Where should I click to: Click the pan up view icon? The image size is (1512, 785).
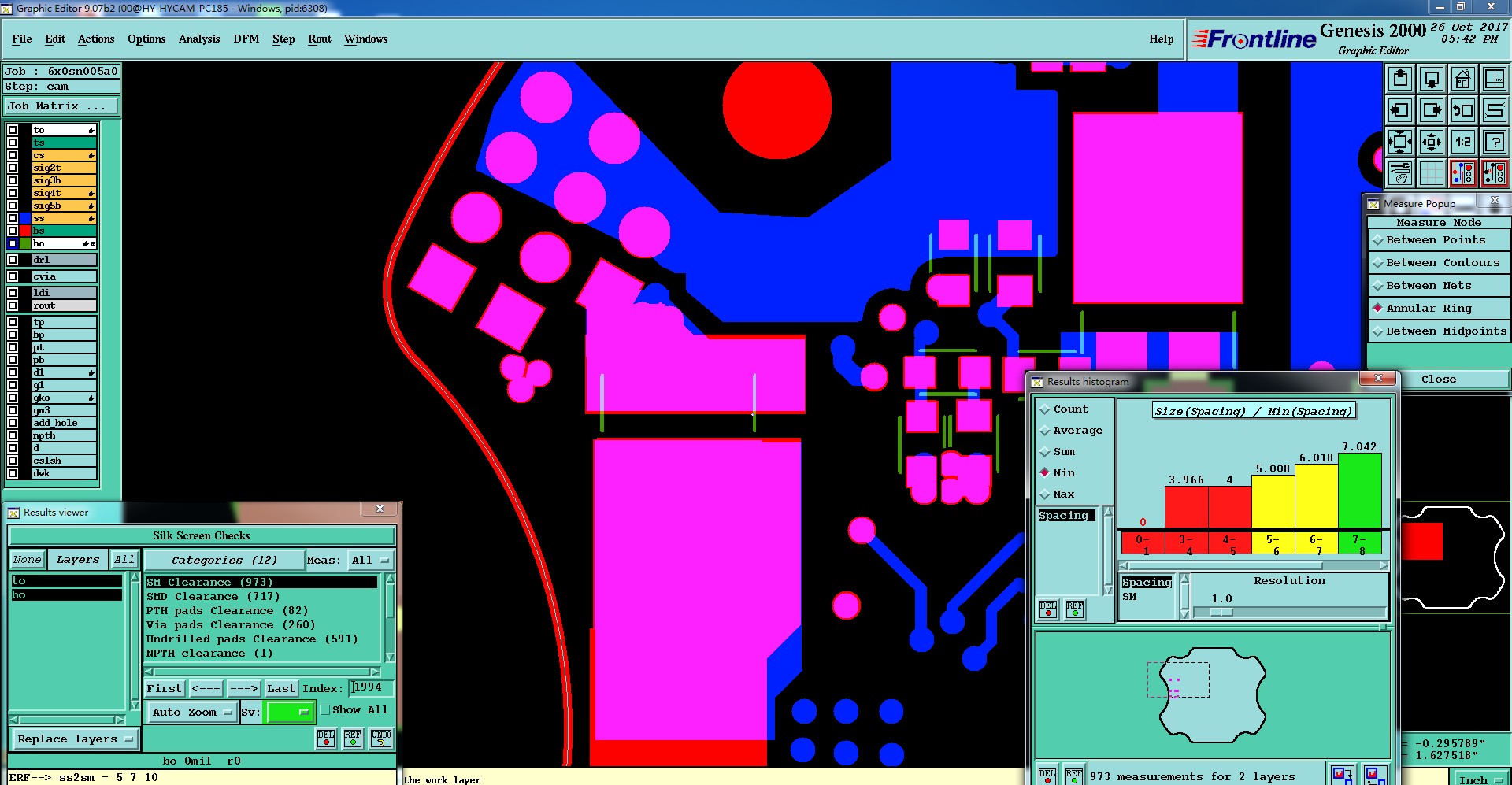point(1400,79)
